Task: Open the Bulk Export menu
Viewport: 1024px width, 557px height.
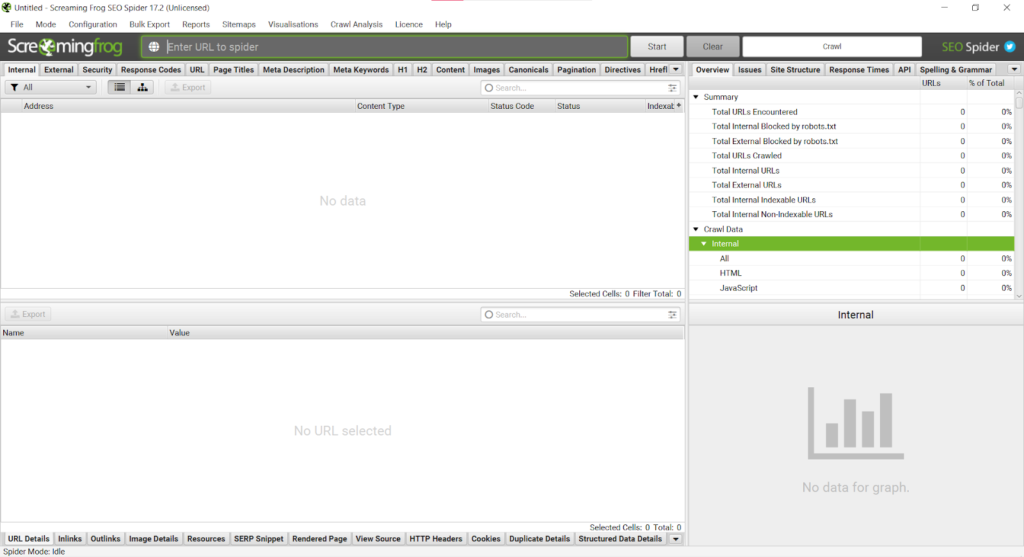Action: click(150, 24)
